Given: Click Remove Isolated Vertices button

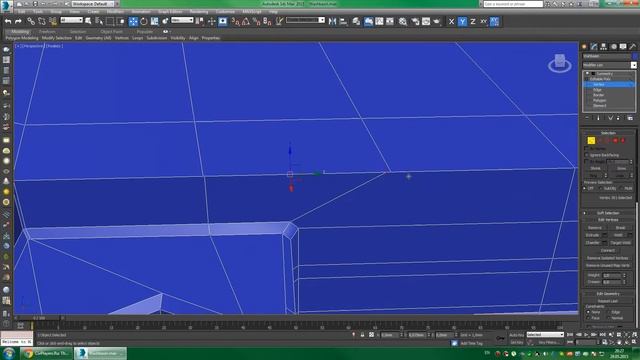Looking at the screenshot, I should [608, 258].
